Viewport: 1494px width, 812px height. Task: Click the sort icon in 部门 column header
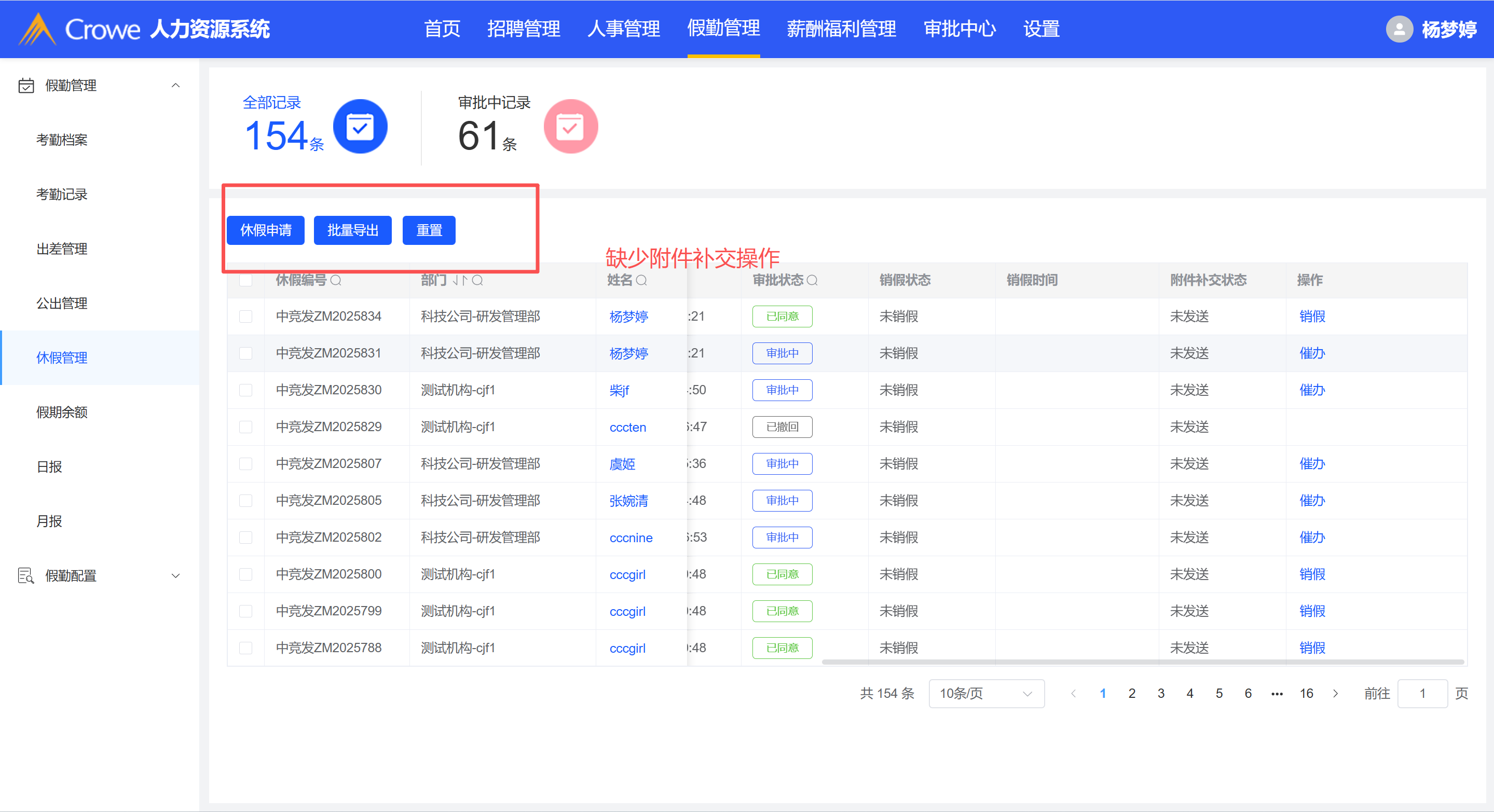(x=460, y=281)
